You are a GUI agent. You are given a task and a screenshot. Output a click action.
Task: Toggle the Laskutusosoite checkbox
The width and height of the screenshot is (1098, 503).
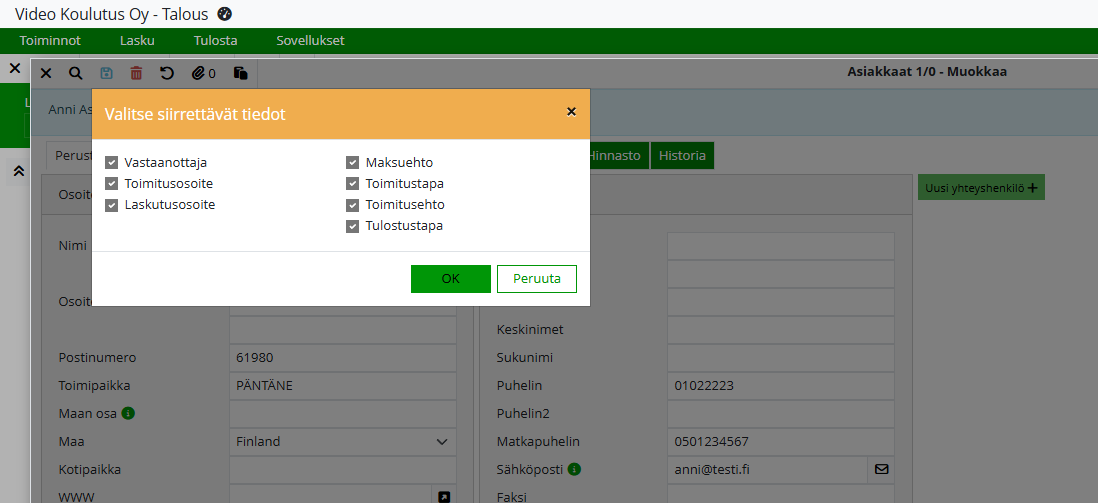coord(112,205)
